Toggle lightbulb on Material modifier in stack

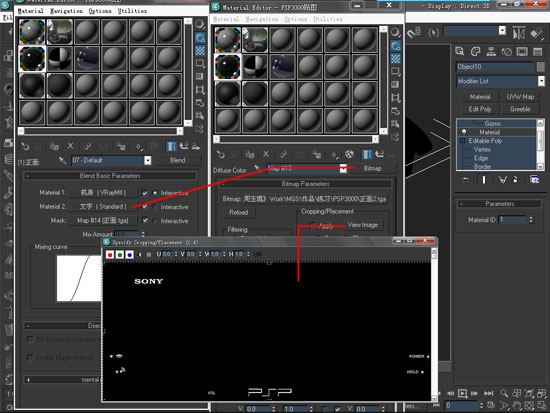464,132
